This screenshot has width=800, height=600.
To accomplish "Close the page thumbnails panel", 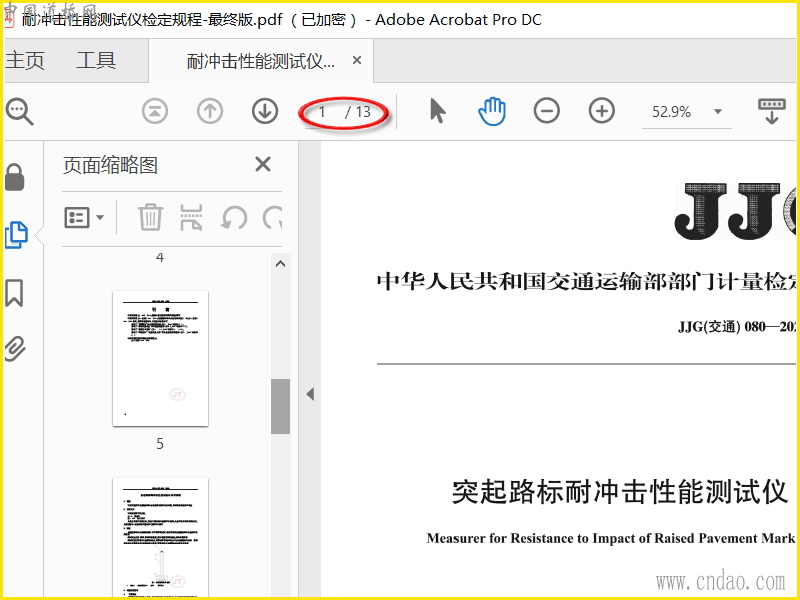I will point(263,164).
